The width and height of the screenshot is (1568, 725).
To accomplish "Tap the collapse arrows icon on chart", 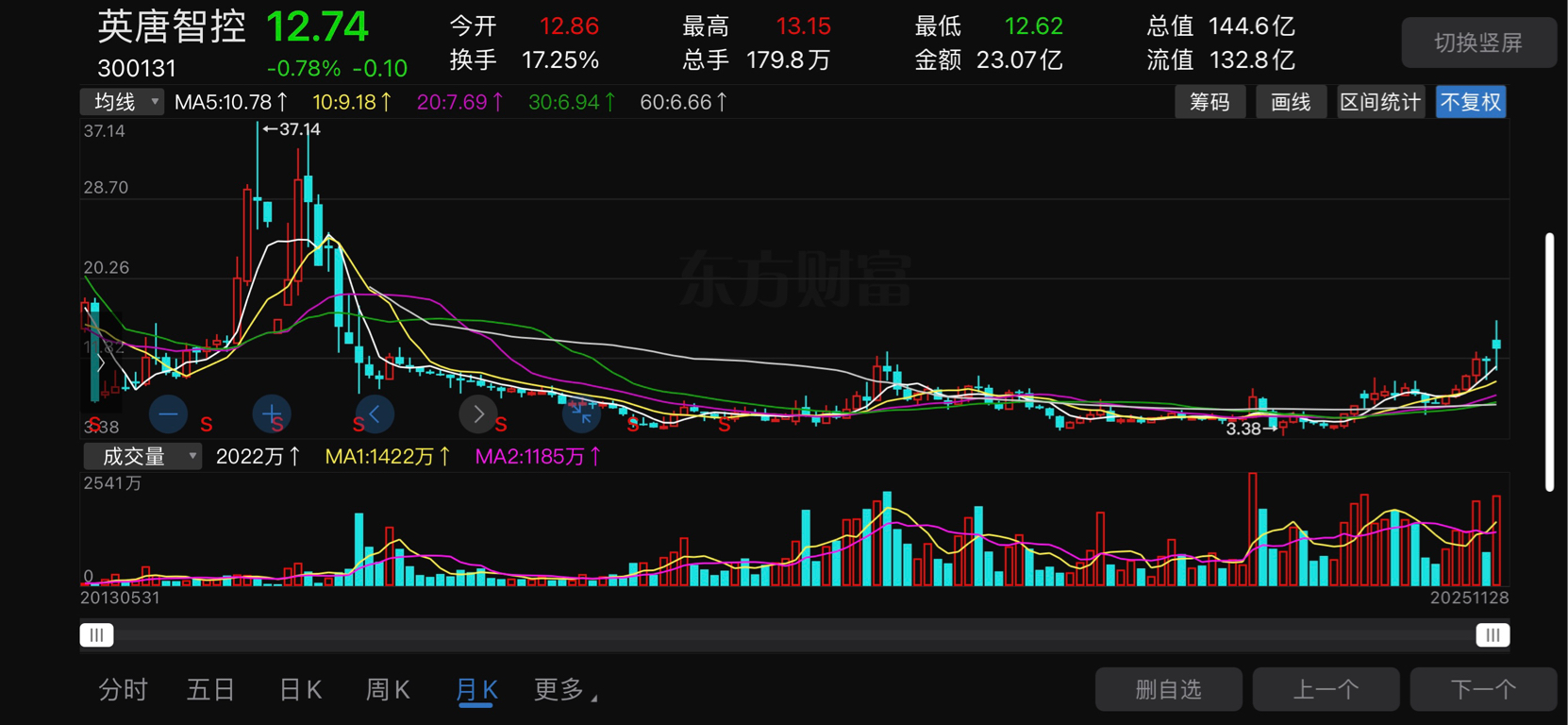I will (x=581, y=413).
